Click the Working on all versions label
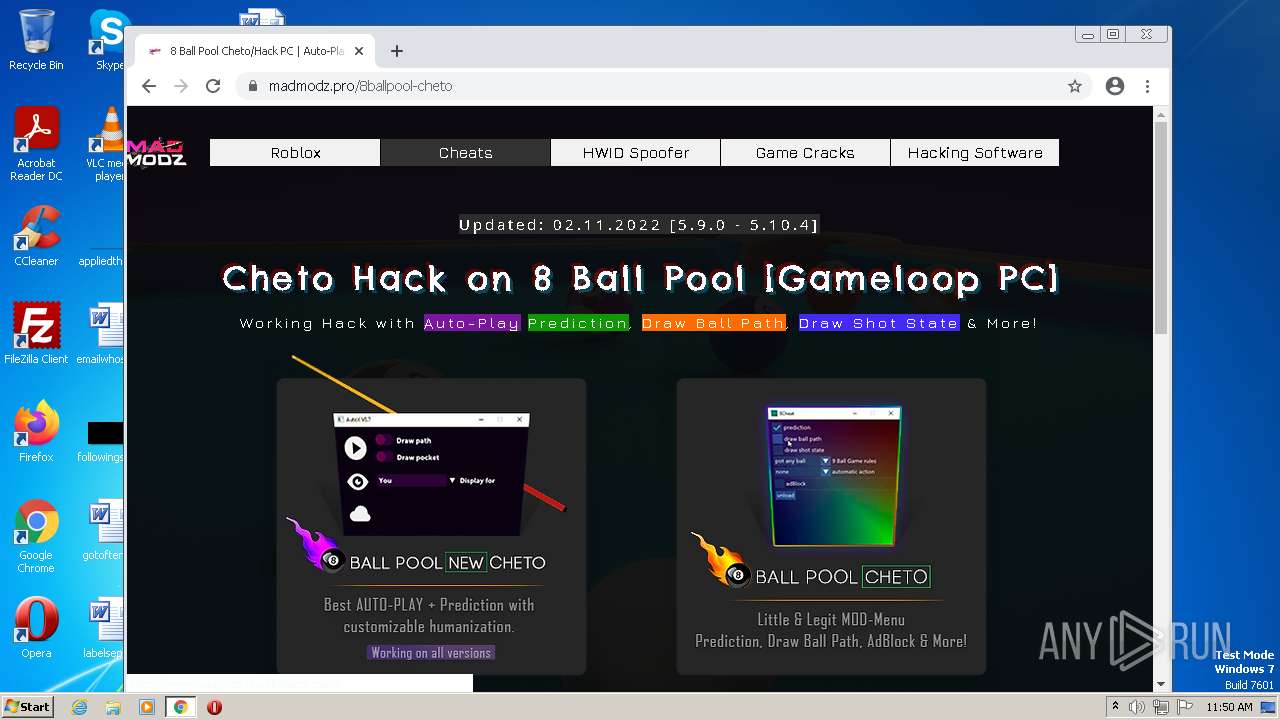 [x=431, y=652]
